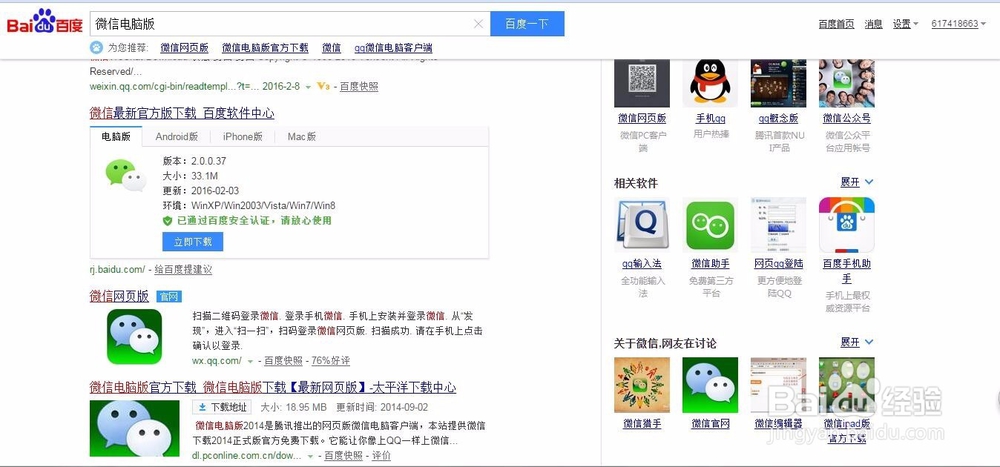
Task: Open the 网页qq登陆 link
Action: pos(778,263)
